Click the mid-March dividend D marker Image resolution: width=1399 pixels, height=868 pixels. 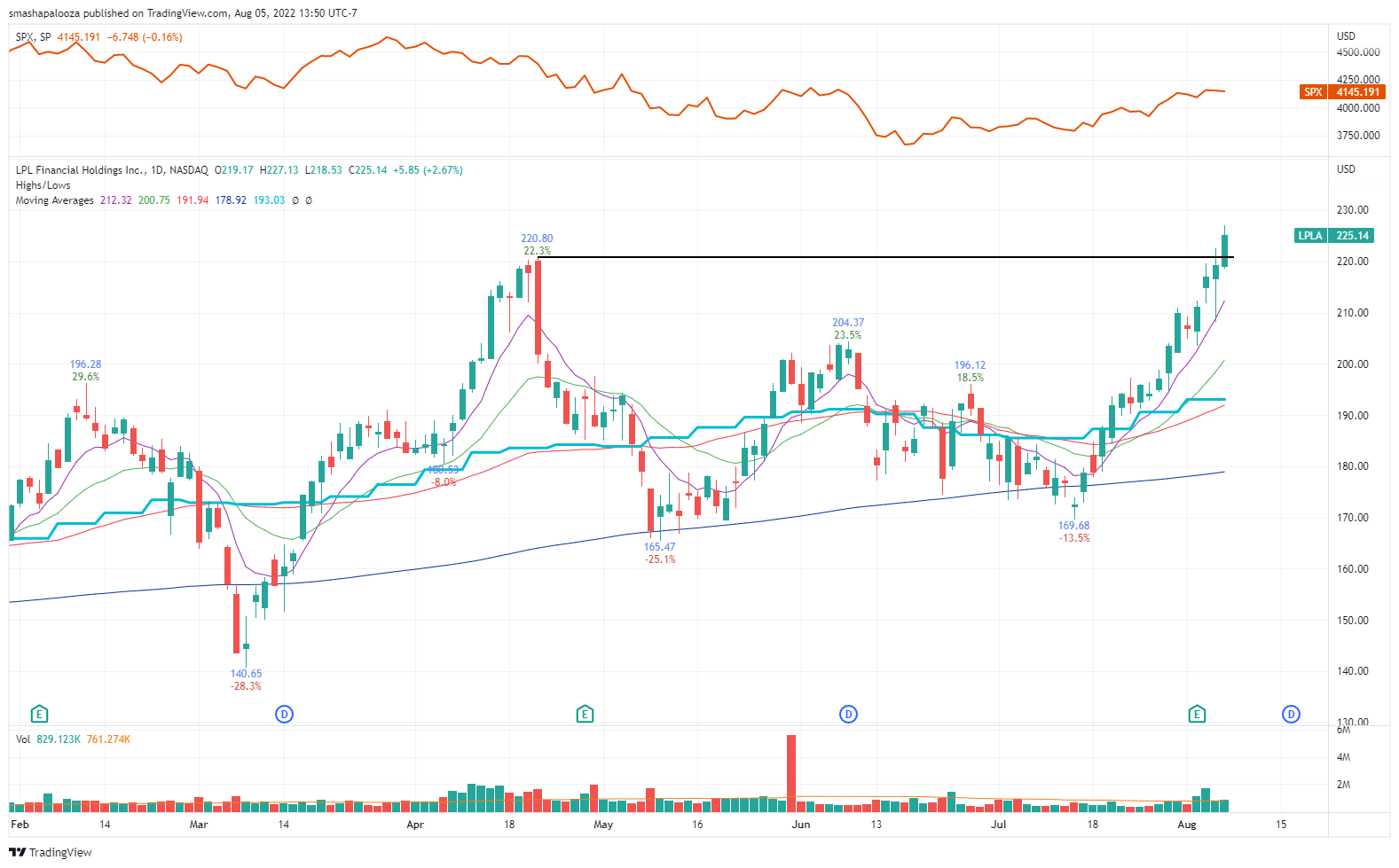[284, 714]
